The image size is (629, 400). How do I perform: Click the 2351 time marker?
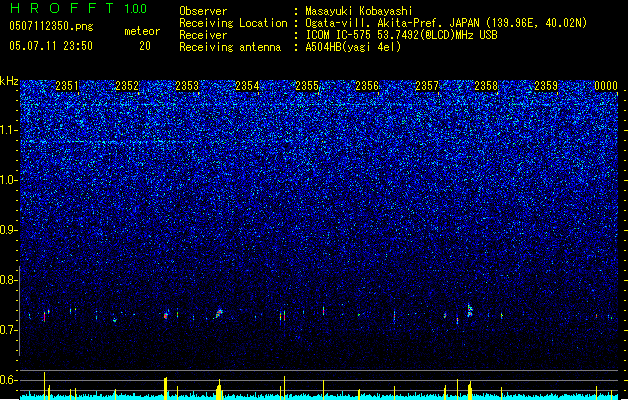point(67,86)
